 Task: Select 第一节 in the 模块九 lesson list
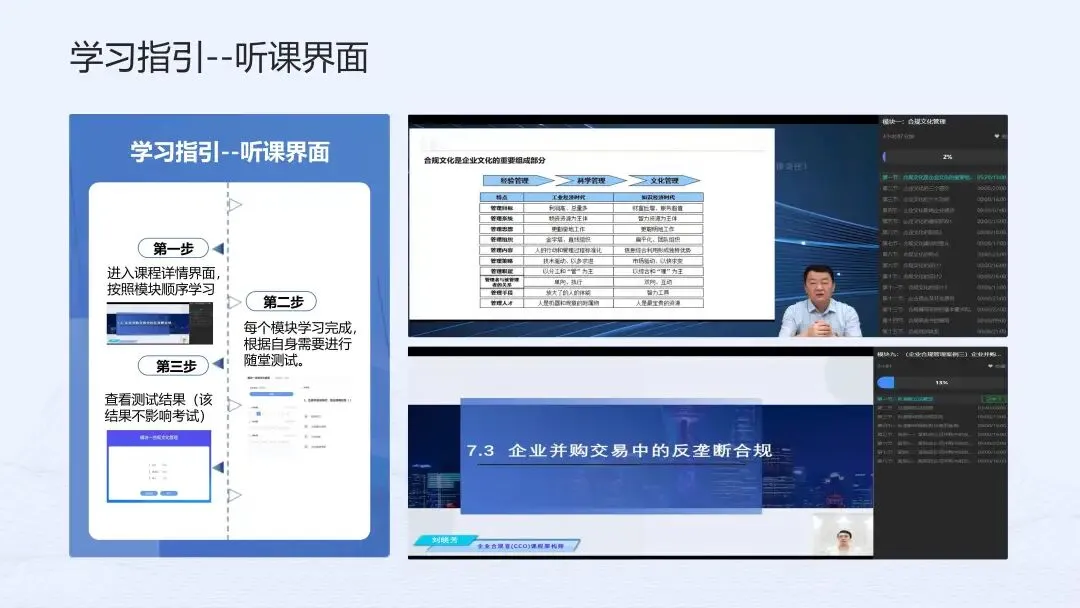pos(941,399)
